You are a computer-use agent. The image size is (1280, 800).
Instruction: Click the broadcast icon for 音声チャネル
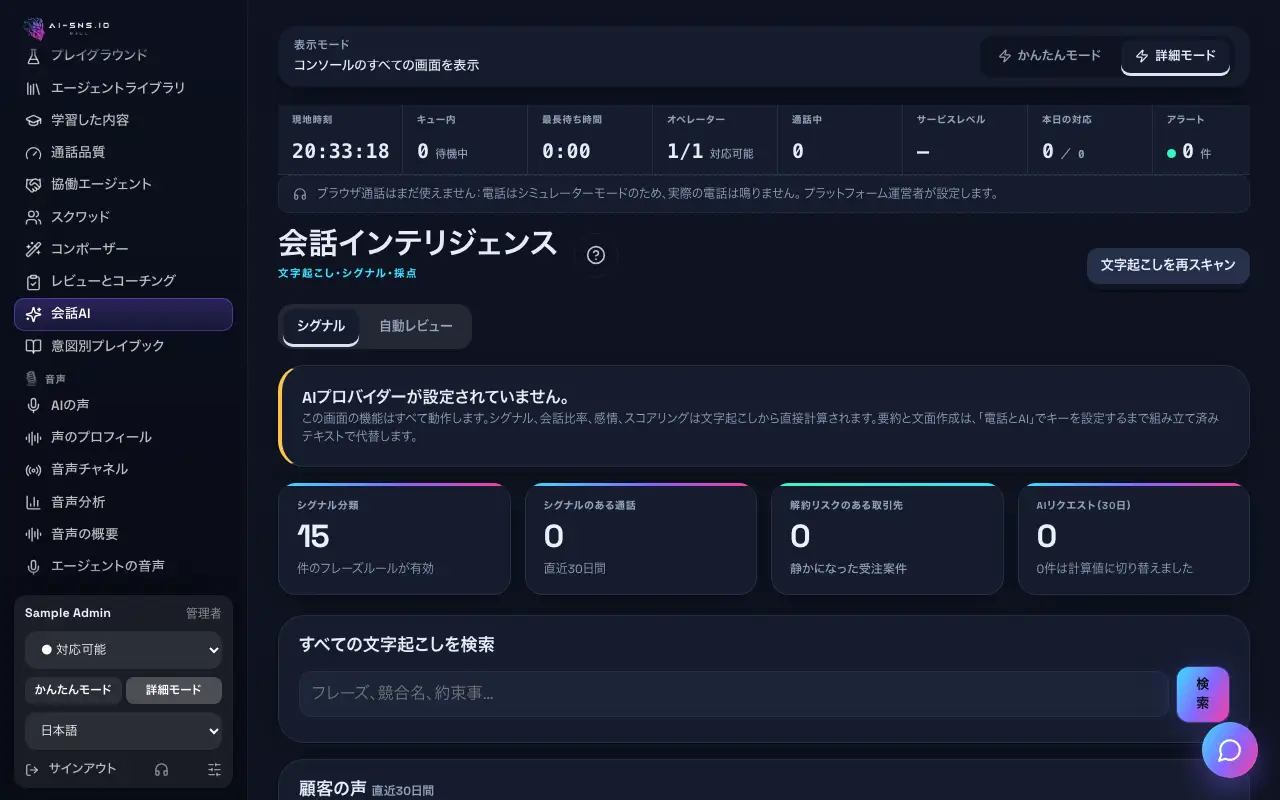(33, 469)
